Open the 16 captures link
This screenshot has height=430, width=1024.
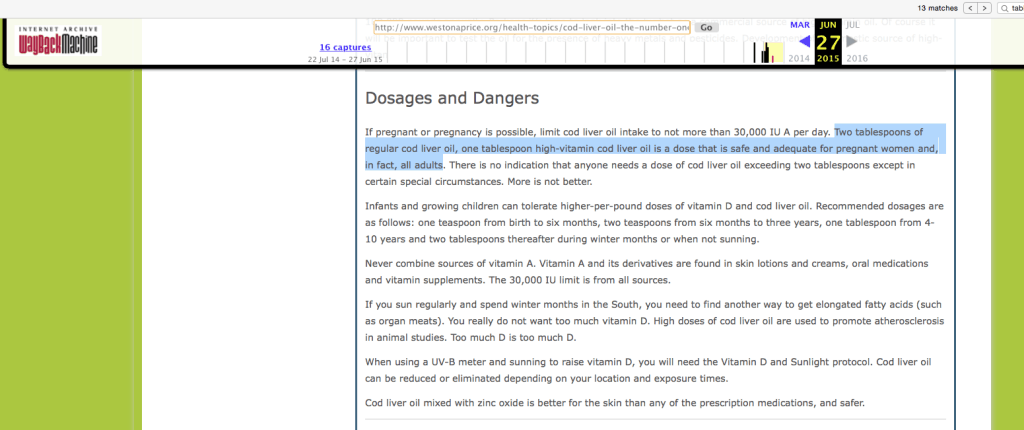pos(344,47)
